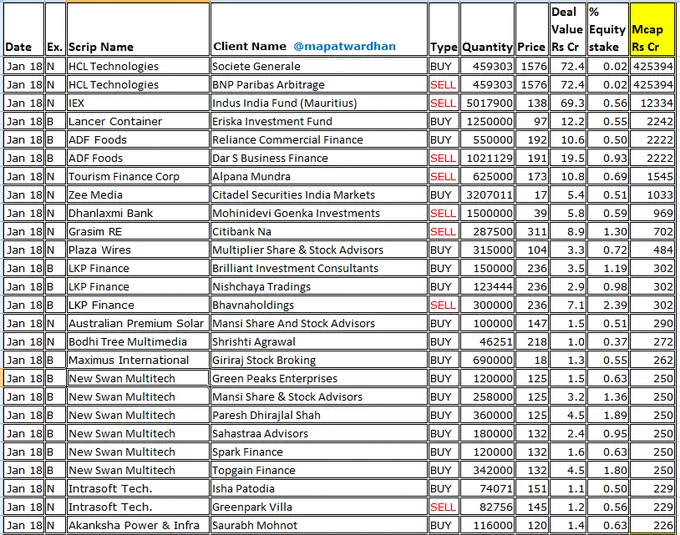Click the Citibank Na client cell
Screen dimensions: 680x535
click(x=319, y=232)
